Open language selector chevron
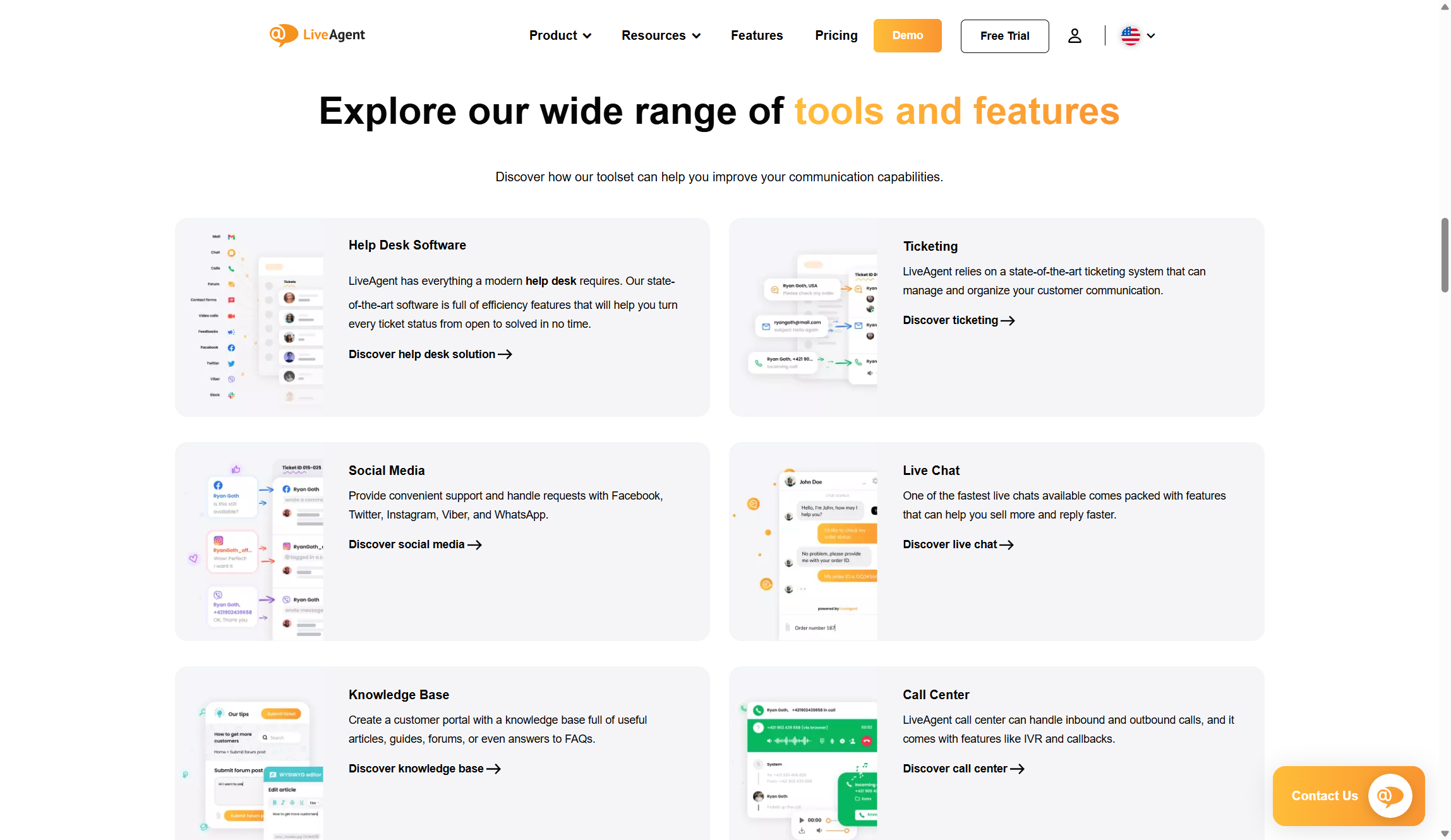Screen dimensions: 1451x840 (1151, 36)
